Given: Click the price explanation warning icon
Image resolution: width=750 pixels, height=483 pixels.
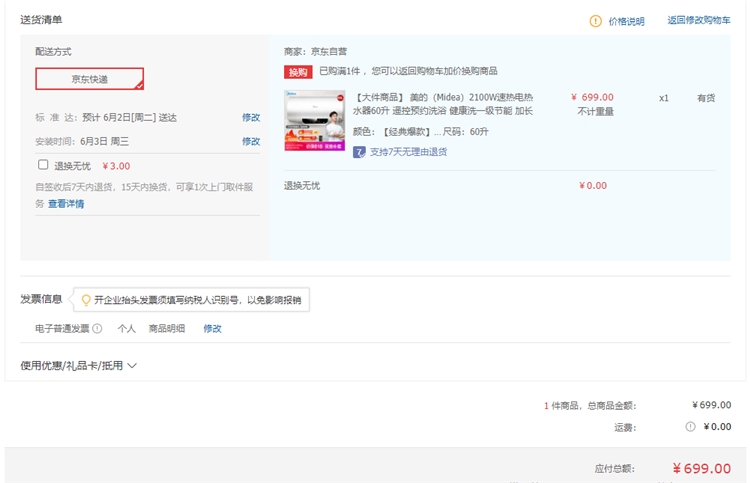Looking at the screenshot, I should (x=596, y=21).
